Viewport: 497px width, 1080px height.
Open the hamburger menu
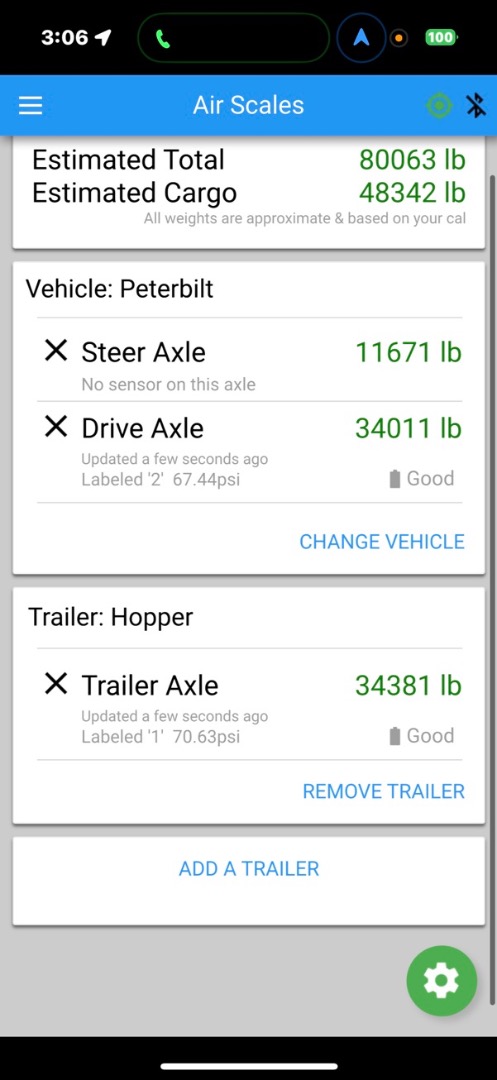pyautogui.click(x=30, y=105)
